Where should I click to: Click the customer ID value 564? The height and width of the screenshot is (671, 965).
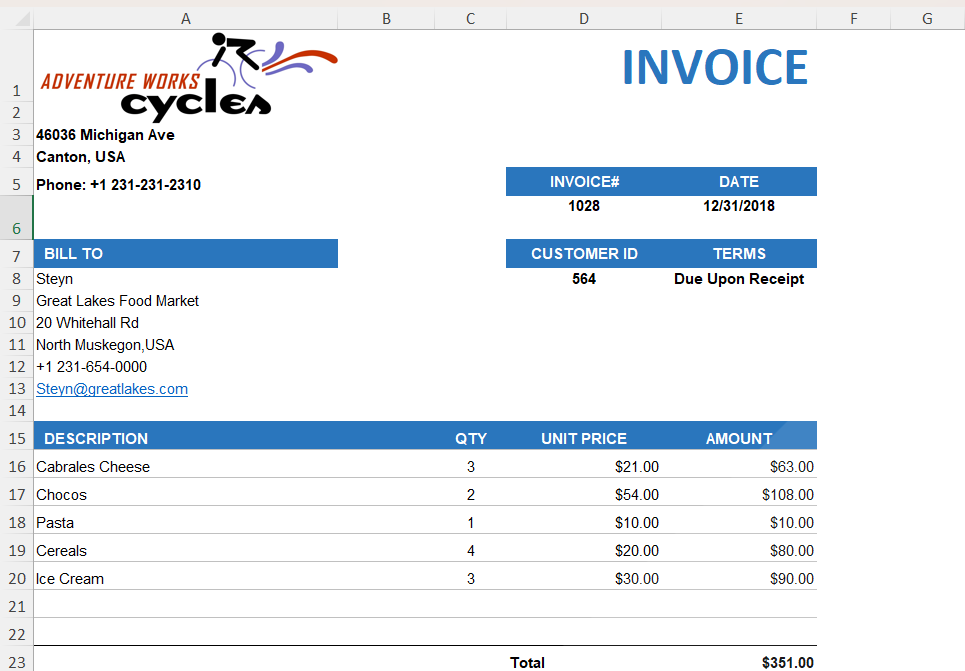[x=584, y=279]
